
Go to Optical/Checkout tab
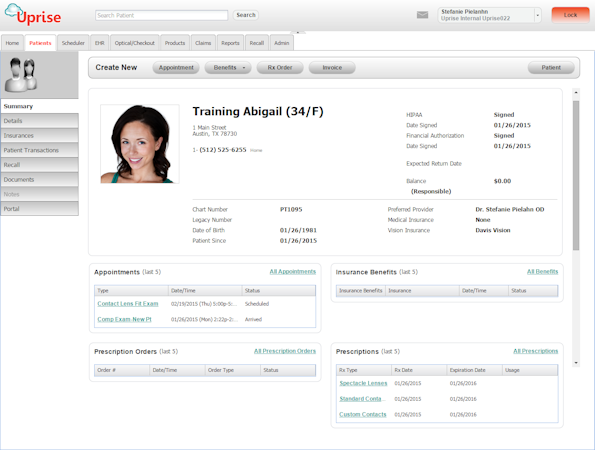(x=135, y=43)
